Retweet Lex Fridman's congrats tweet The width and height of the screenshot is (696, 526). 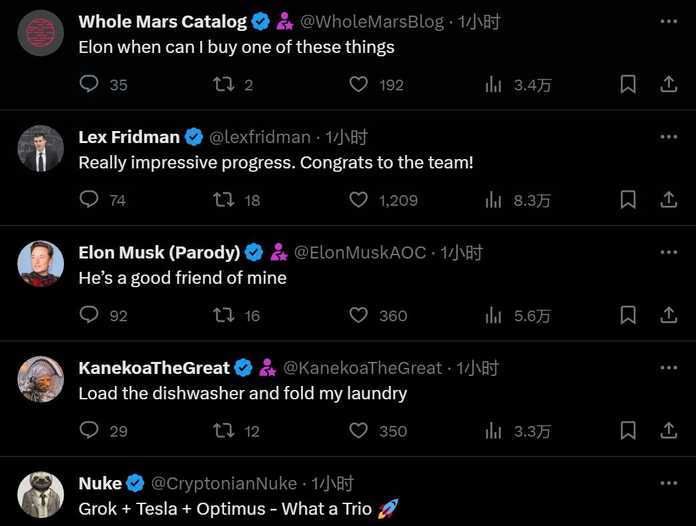tap(224, 200)
